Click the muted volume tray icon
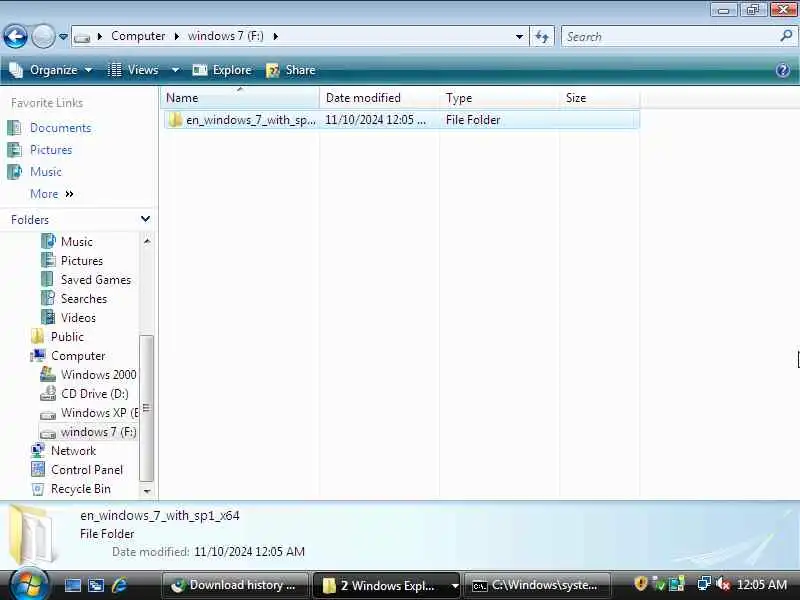Viewport: 800px width, 600px height. coord(722,584)
